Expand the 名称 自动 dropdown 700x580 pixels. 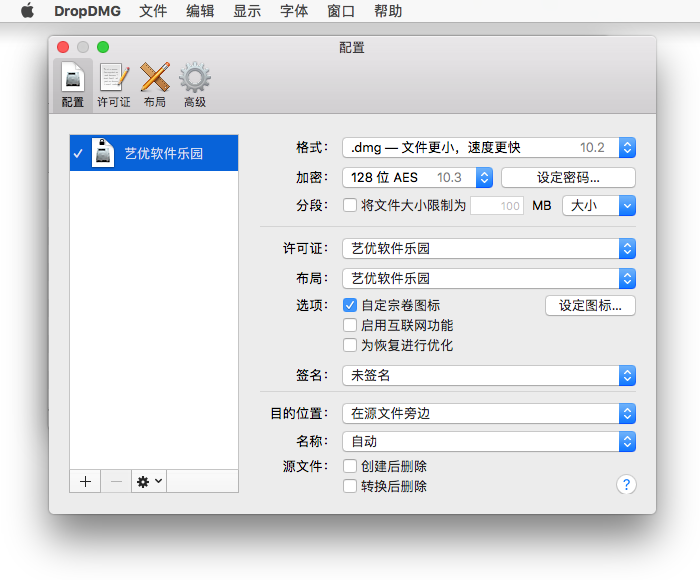tap(489, 442)
